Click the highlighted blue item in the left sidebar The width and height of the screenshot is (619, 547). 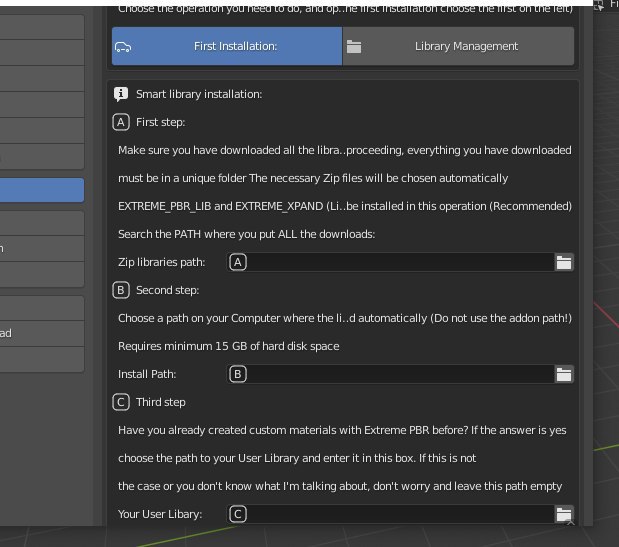point(42,190)
